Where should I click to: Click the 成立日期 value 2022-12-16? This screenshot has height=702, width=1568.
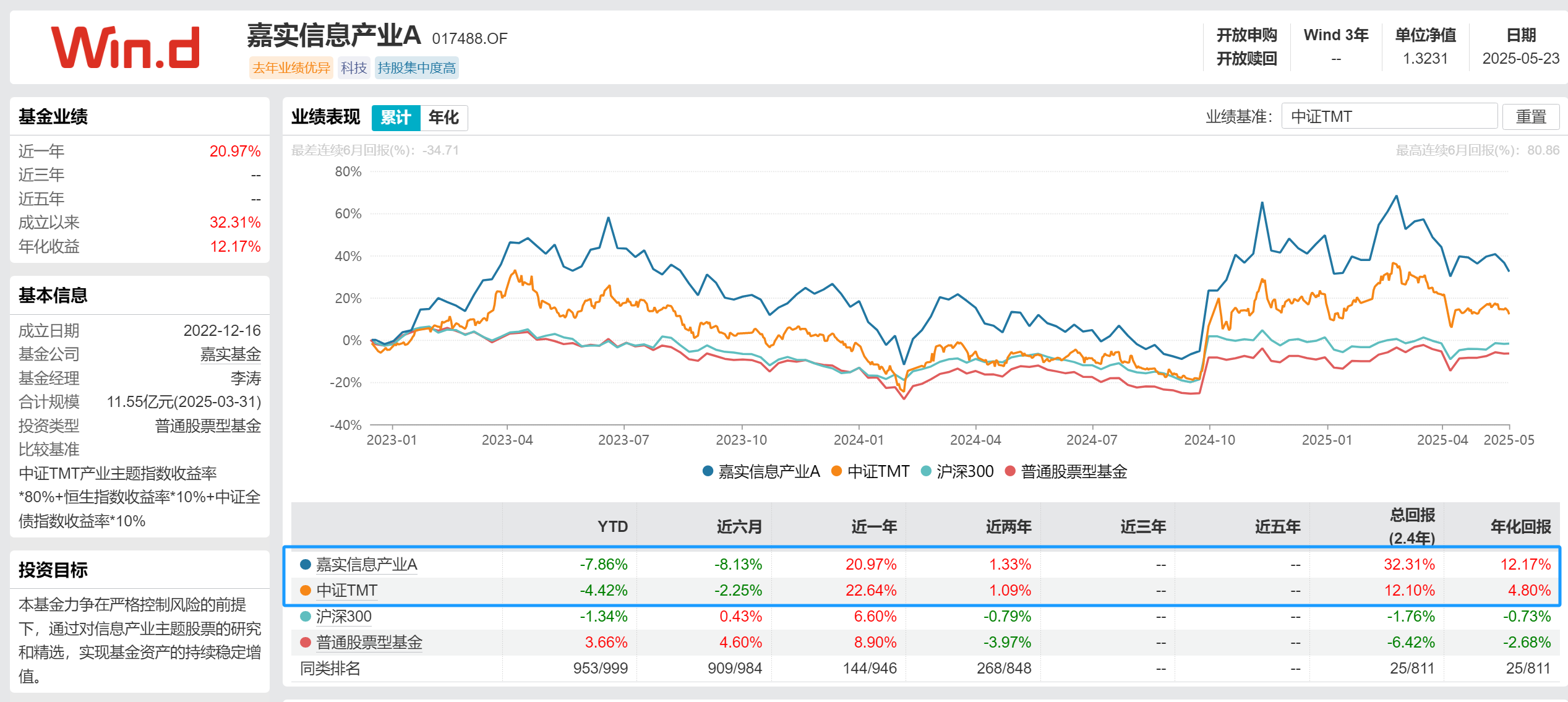(x=222, y=330)
